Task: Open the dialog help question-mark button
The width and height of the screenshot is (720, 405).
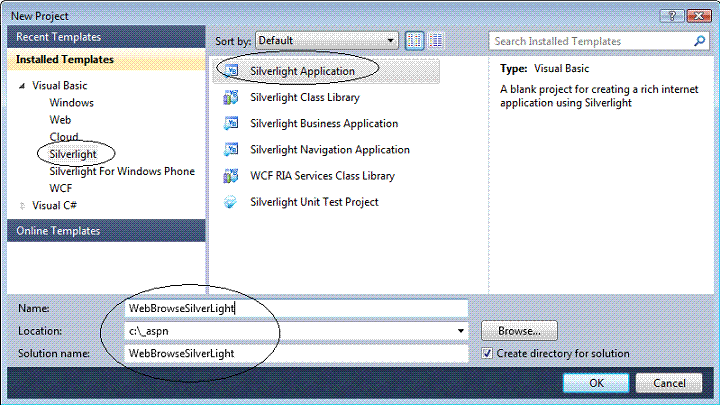Action: tap(672, 16)
